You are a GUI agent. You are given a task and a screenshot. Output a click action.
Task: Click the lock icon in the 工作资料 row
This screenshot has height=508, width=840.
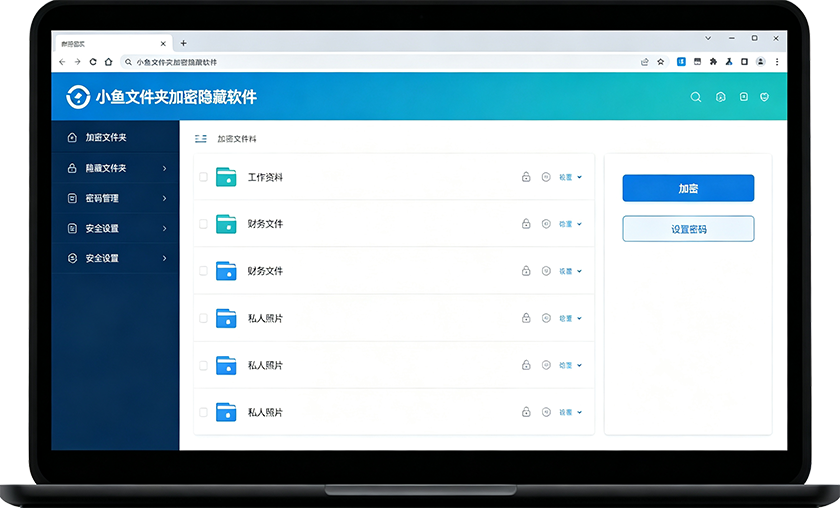pyautogui.click(x=526, y=177)
